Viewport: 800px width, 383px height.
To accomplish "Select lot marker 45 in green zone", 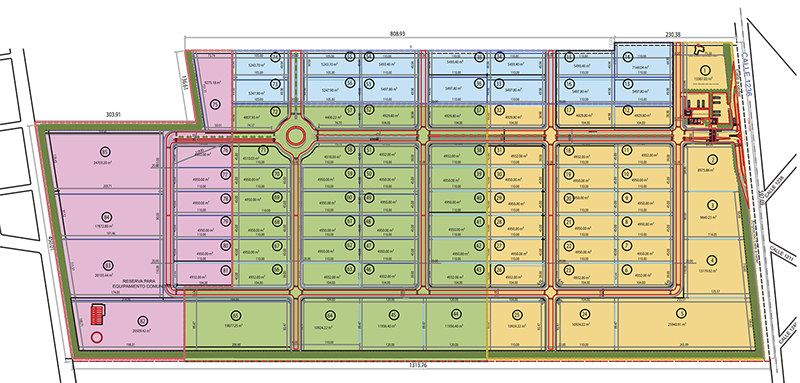I will point(393,314).
